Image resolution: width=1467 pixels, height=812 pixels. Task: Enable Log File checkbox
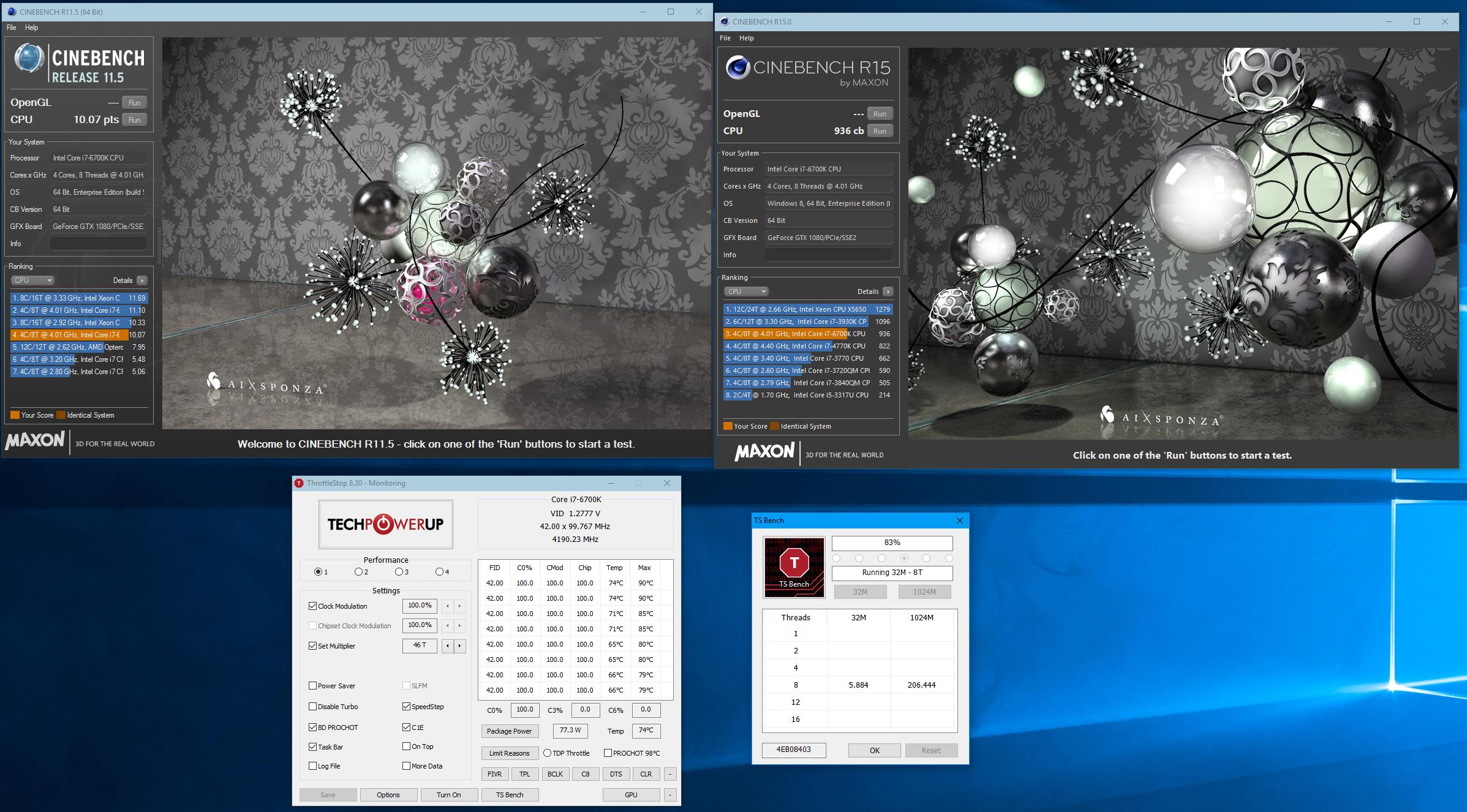313,766
